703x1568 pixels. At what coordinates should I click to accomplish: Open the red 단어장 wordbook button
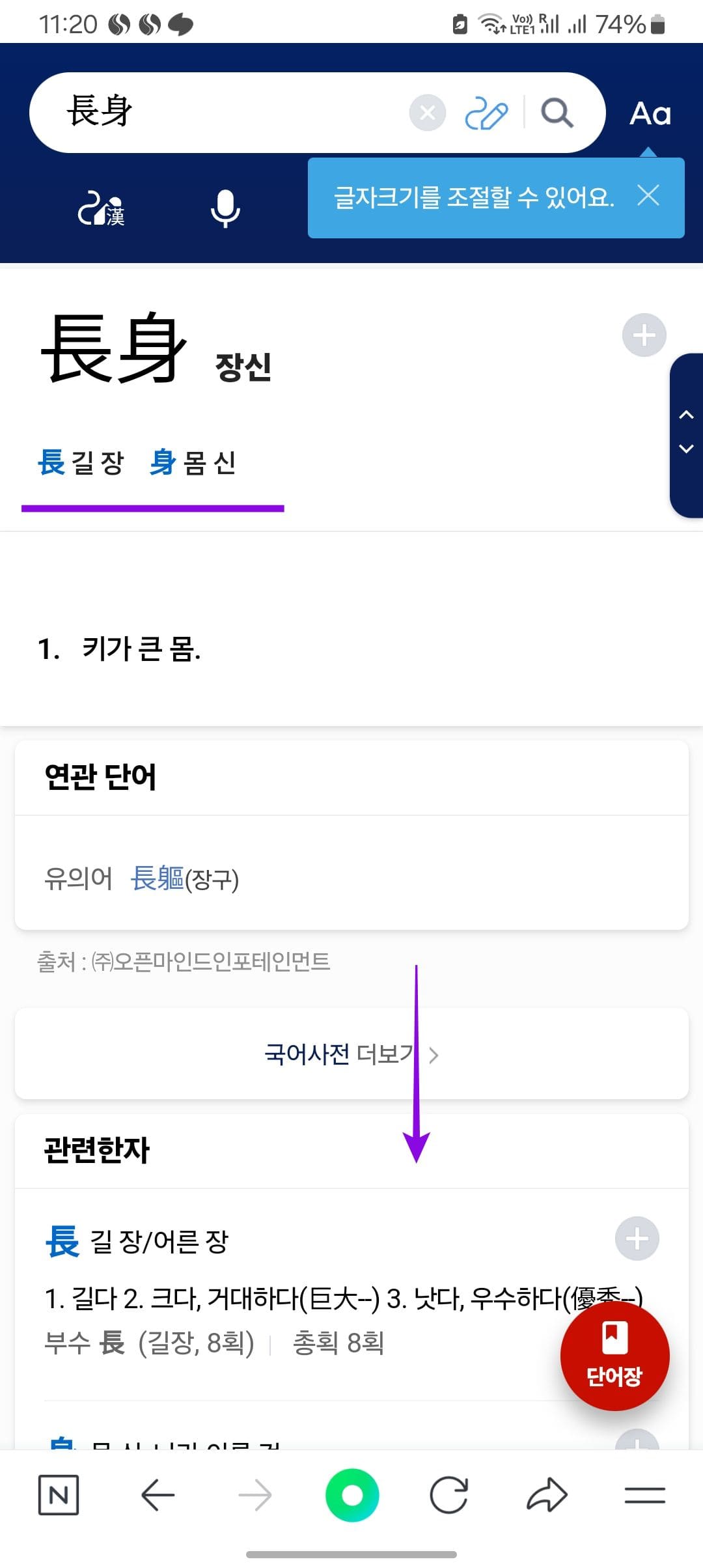[614, 1356]
